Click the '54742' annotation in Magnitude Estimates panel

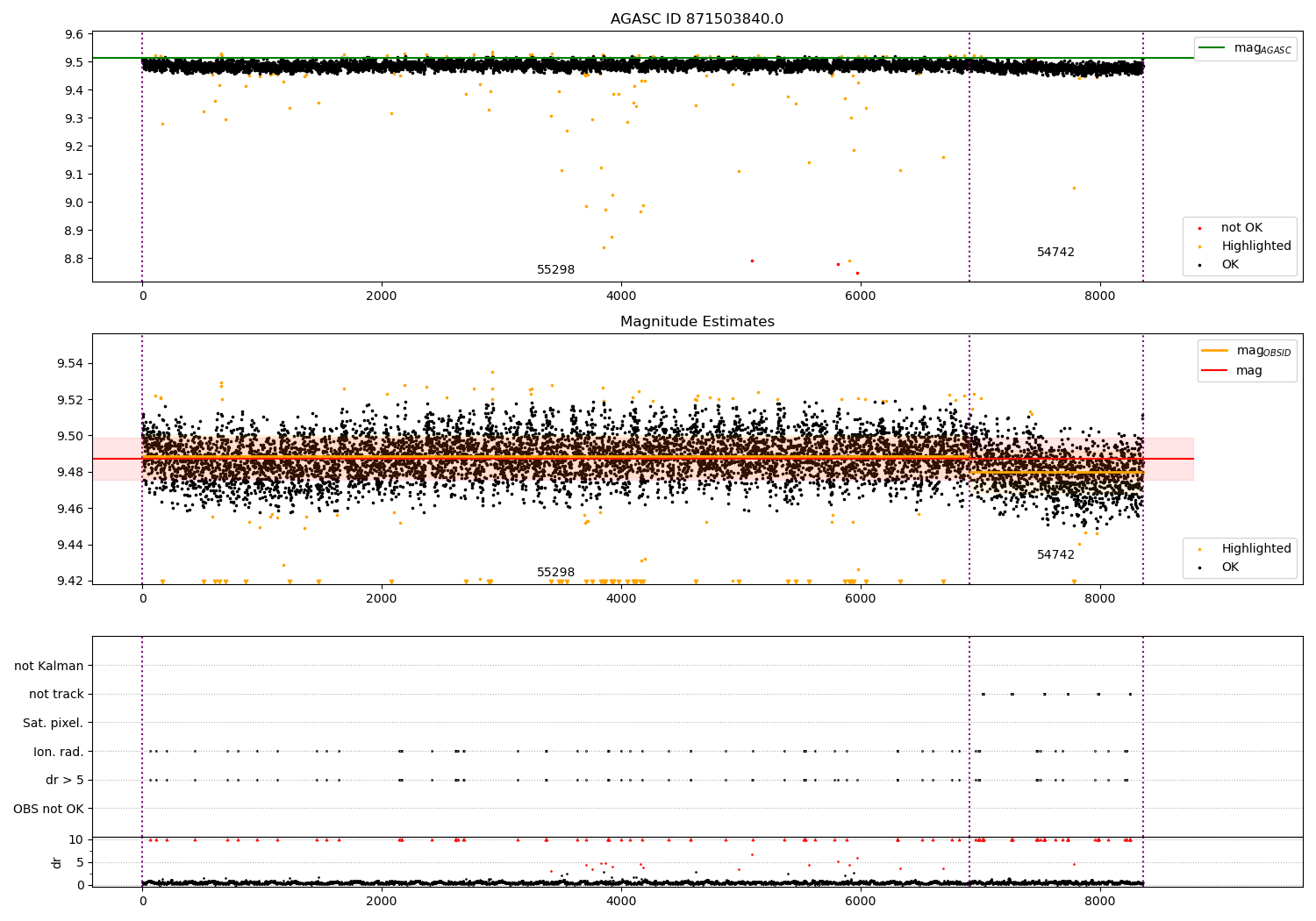tap(1055, 555)
